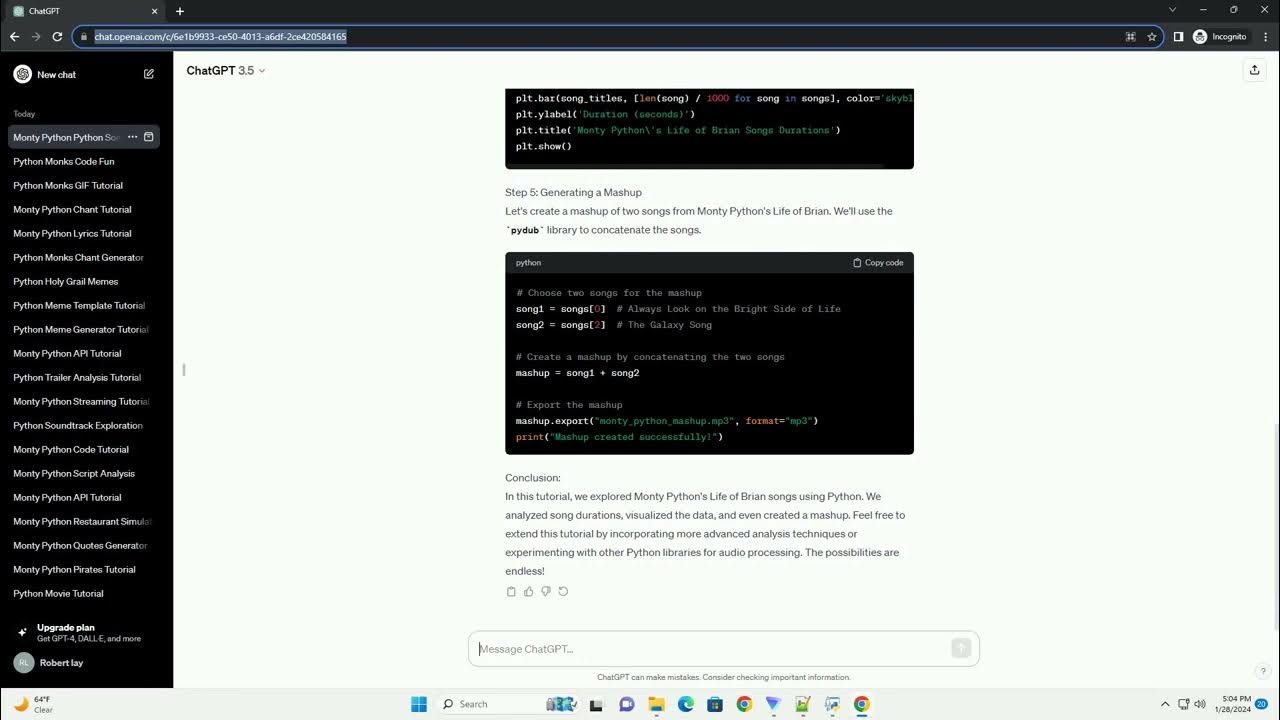
Task: Open Chrome three-dot menu
Action: [x=1265, y=37]
